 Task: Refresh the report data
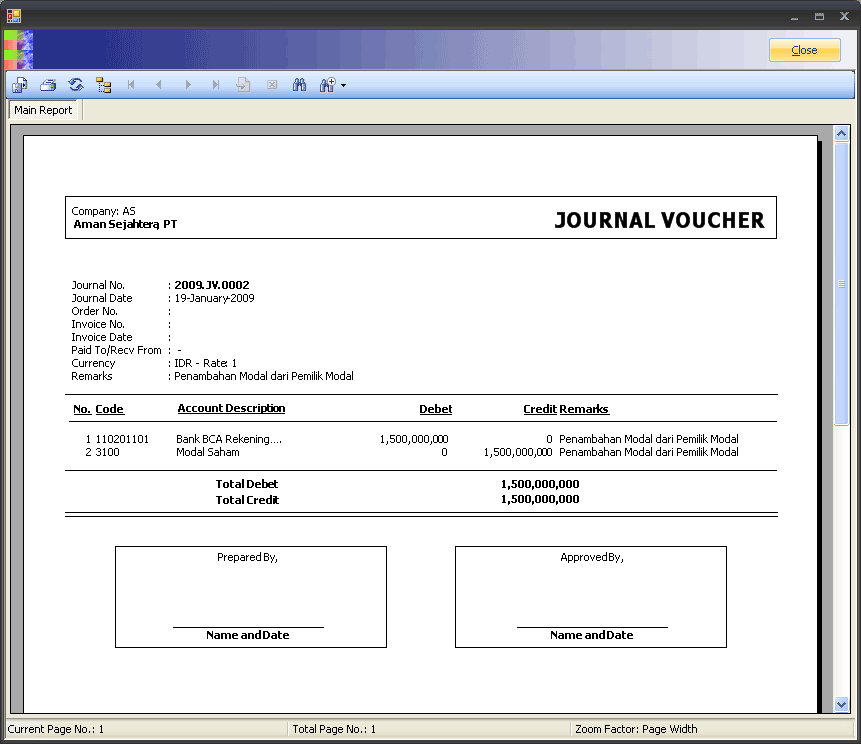(x=75, y=86)
